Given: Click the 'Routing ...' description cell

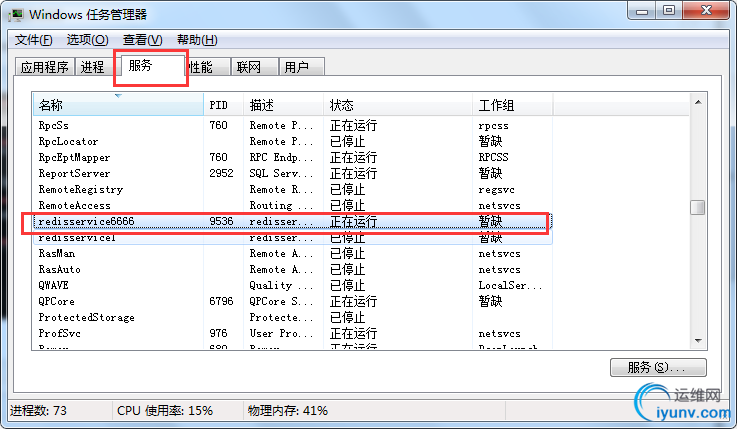Looking at the screenshot, I should click(x=281, y=205).
